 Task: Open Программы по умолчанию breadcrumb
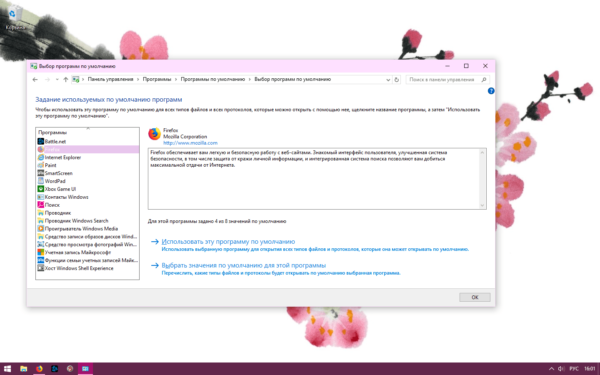(212, 80)
